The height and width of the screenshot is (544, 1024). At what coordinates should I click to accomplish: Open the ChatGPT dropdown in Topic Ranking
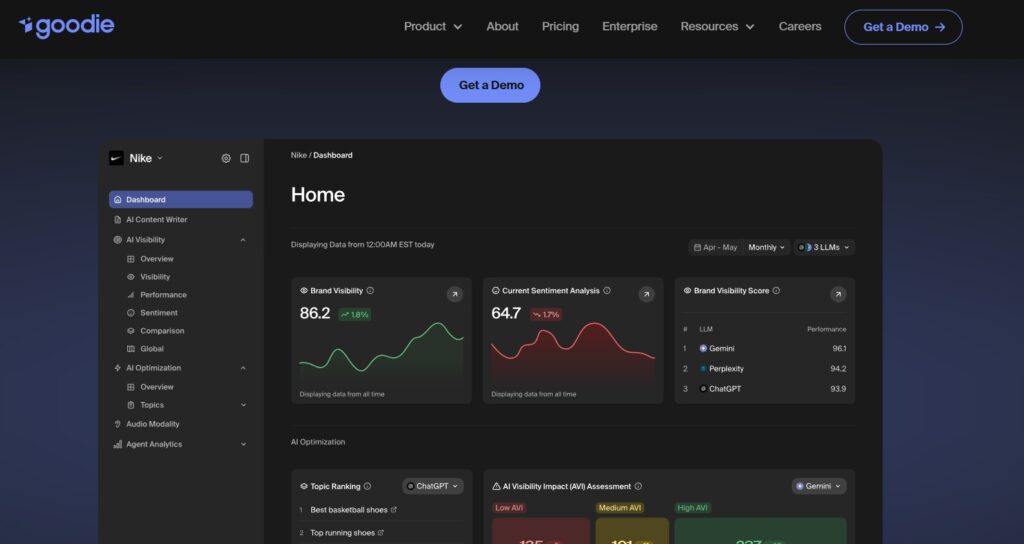tap(433, 487)
